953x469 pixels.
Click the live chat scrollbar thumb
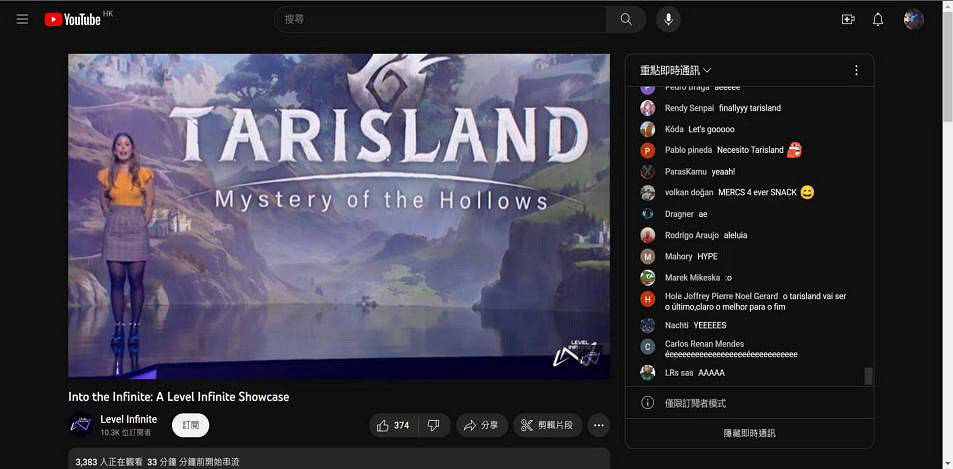click(868, 376)
